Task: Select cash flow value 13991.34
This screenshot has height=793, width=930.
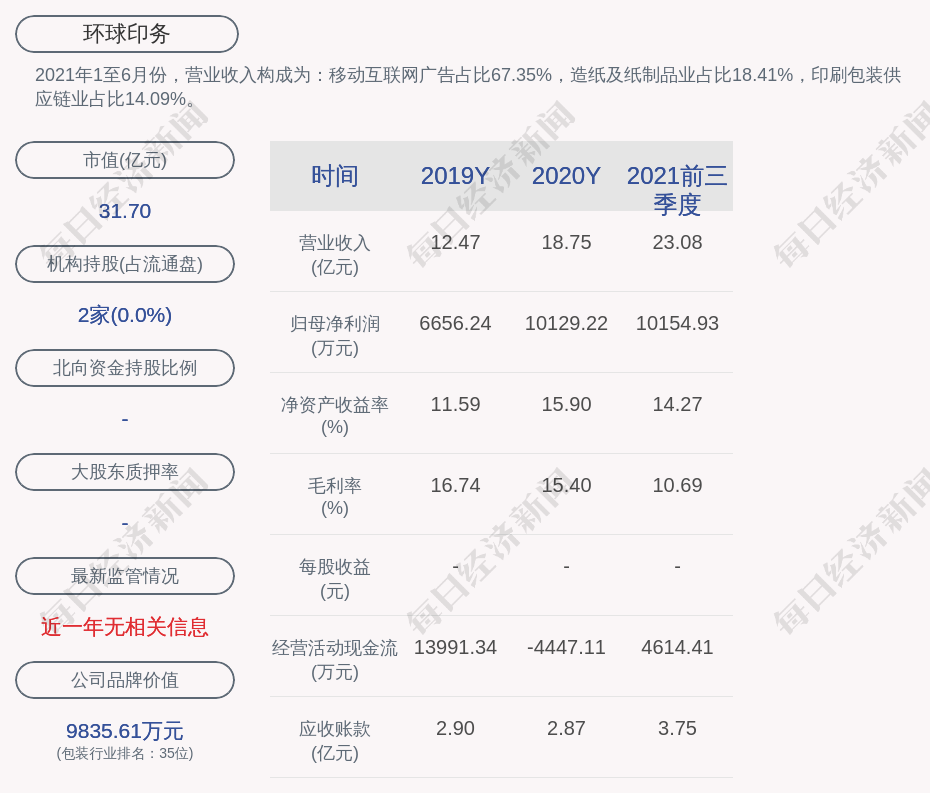Action: [x=455, y=647]
